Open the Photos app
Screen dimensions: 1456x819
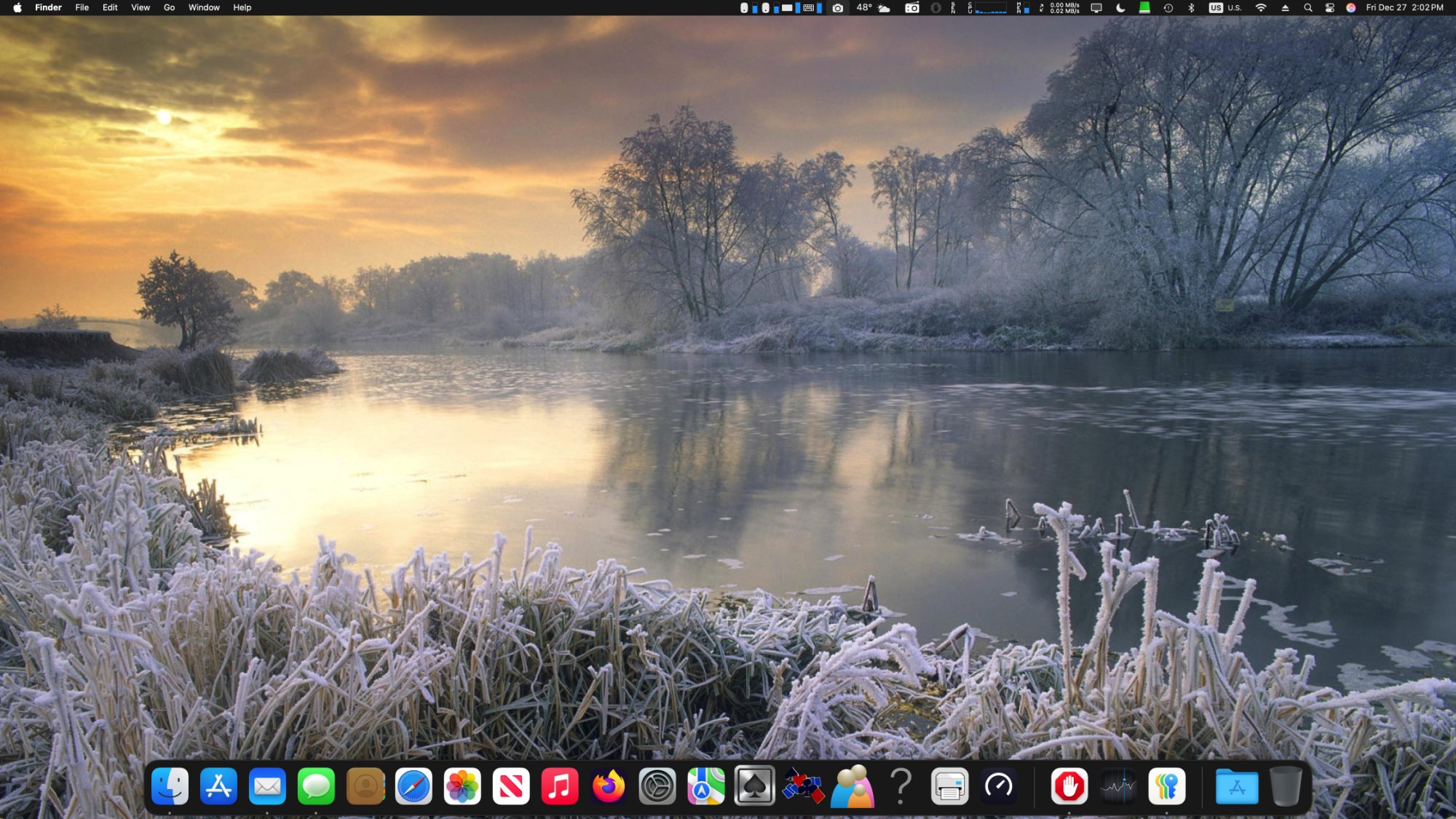click(462, 786)
